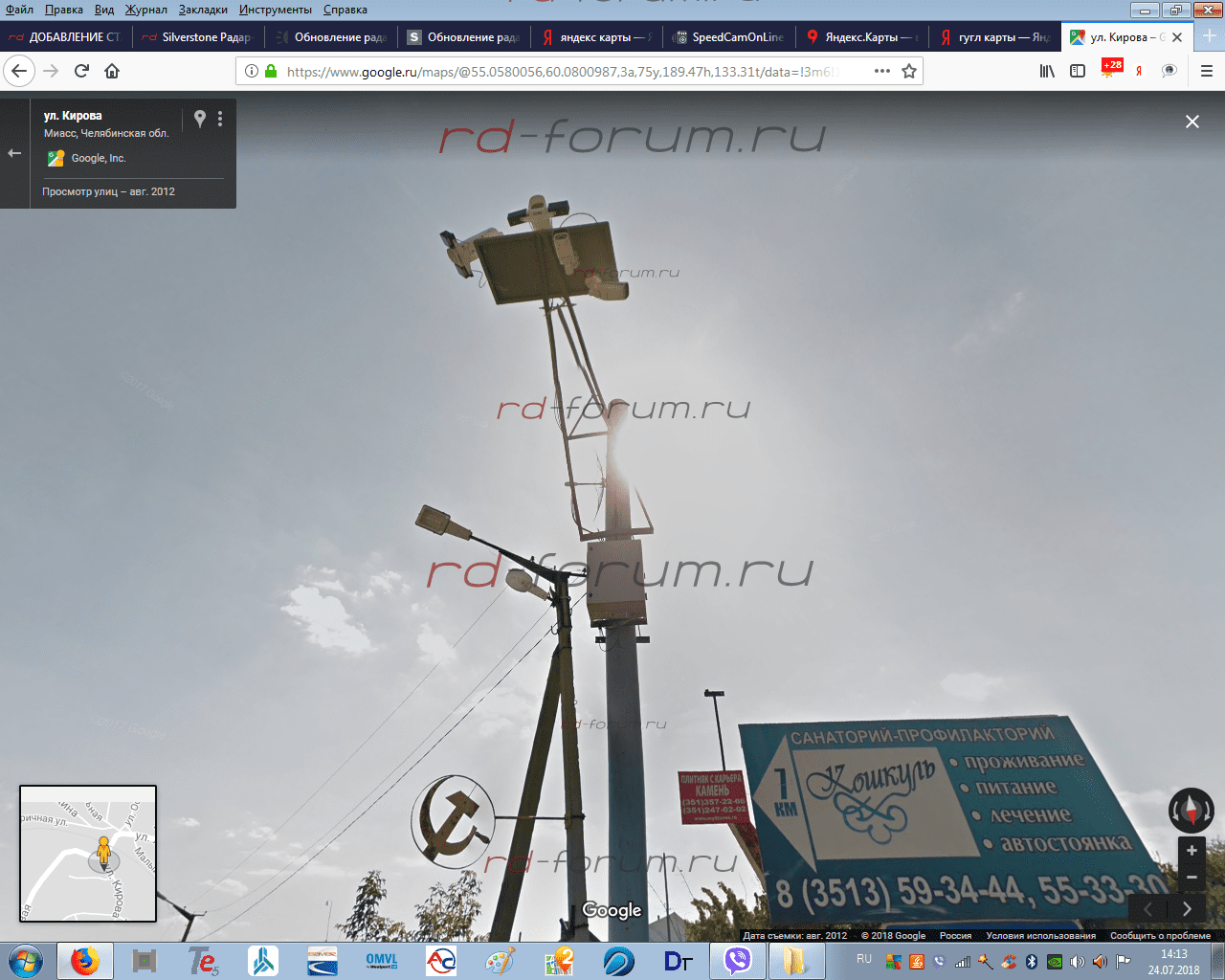Toggle the Firefox sidebar view
This screenshot has width=1225, height=980.
1078,71
